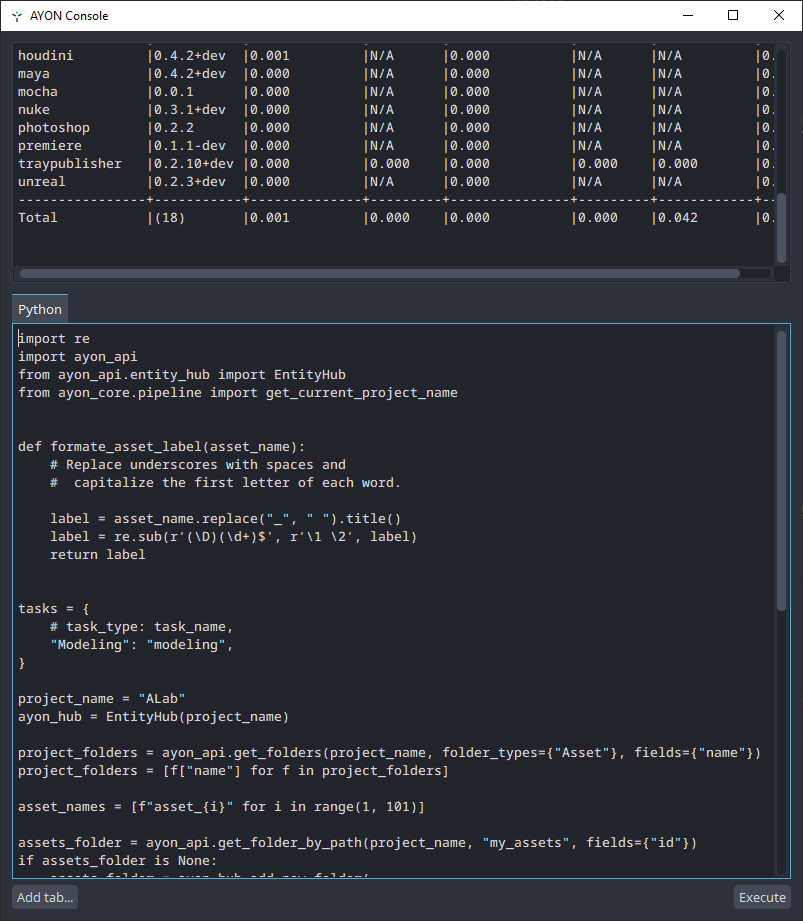Click 'houdini' in the output table

[46, 56]
